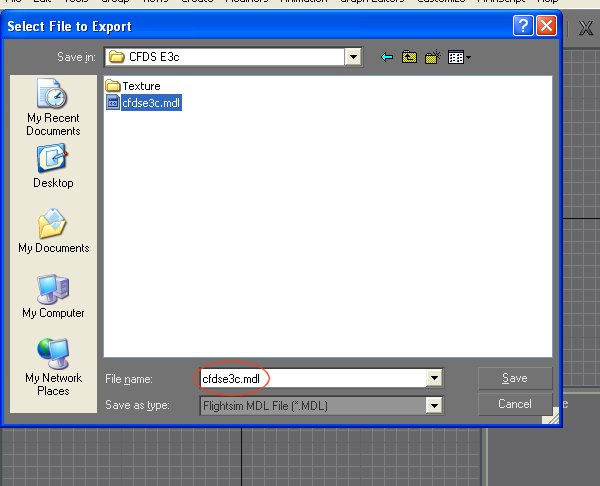This screenshot has height=486, width=600.
Task: Go to My Computer location
Action: [53, 296]
